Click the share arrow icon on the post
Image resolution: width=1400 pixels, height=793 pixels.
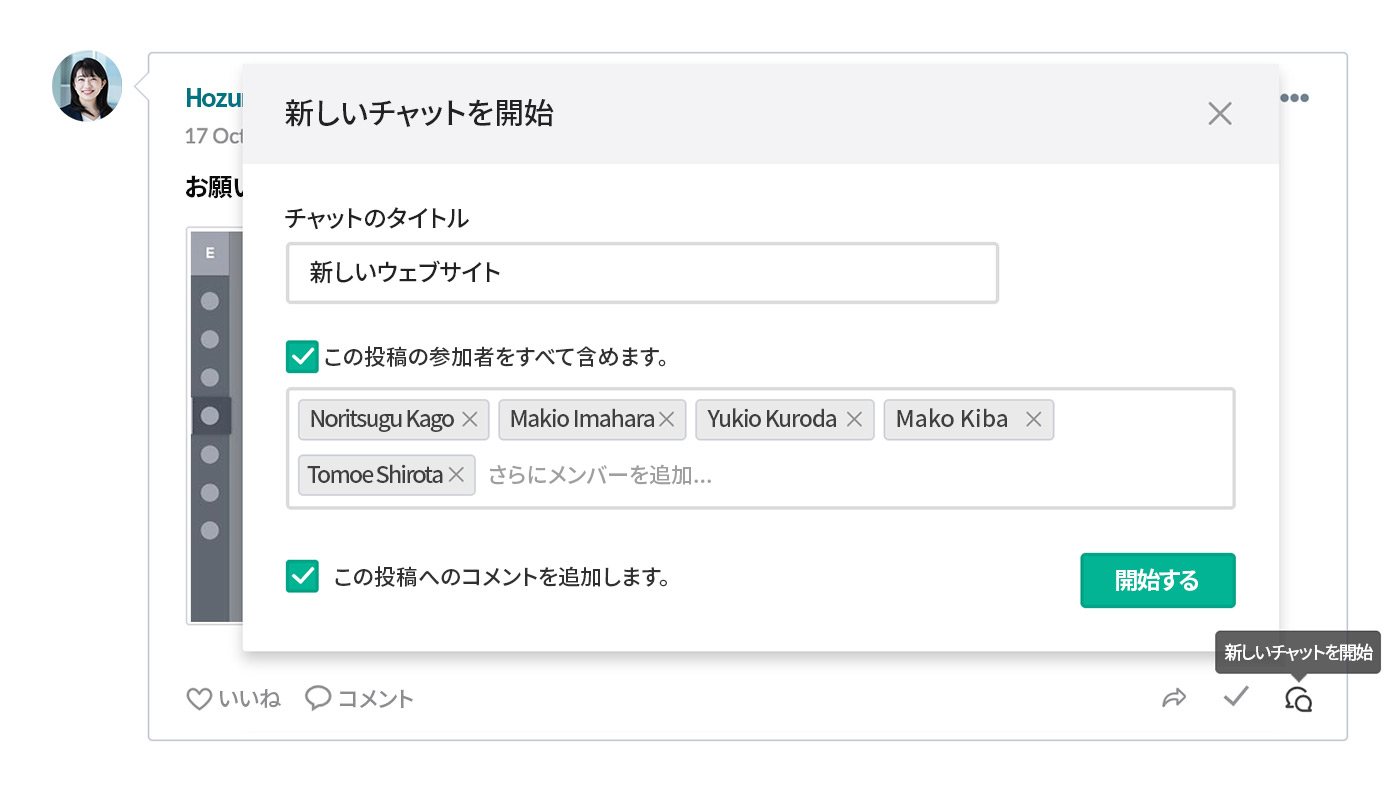(x=1175, y=697)
